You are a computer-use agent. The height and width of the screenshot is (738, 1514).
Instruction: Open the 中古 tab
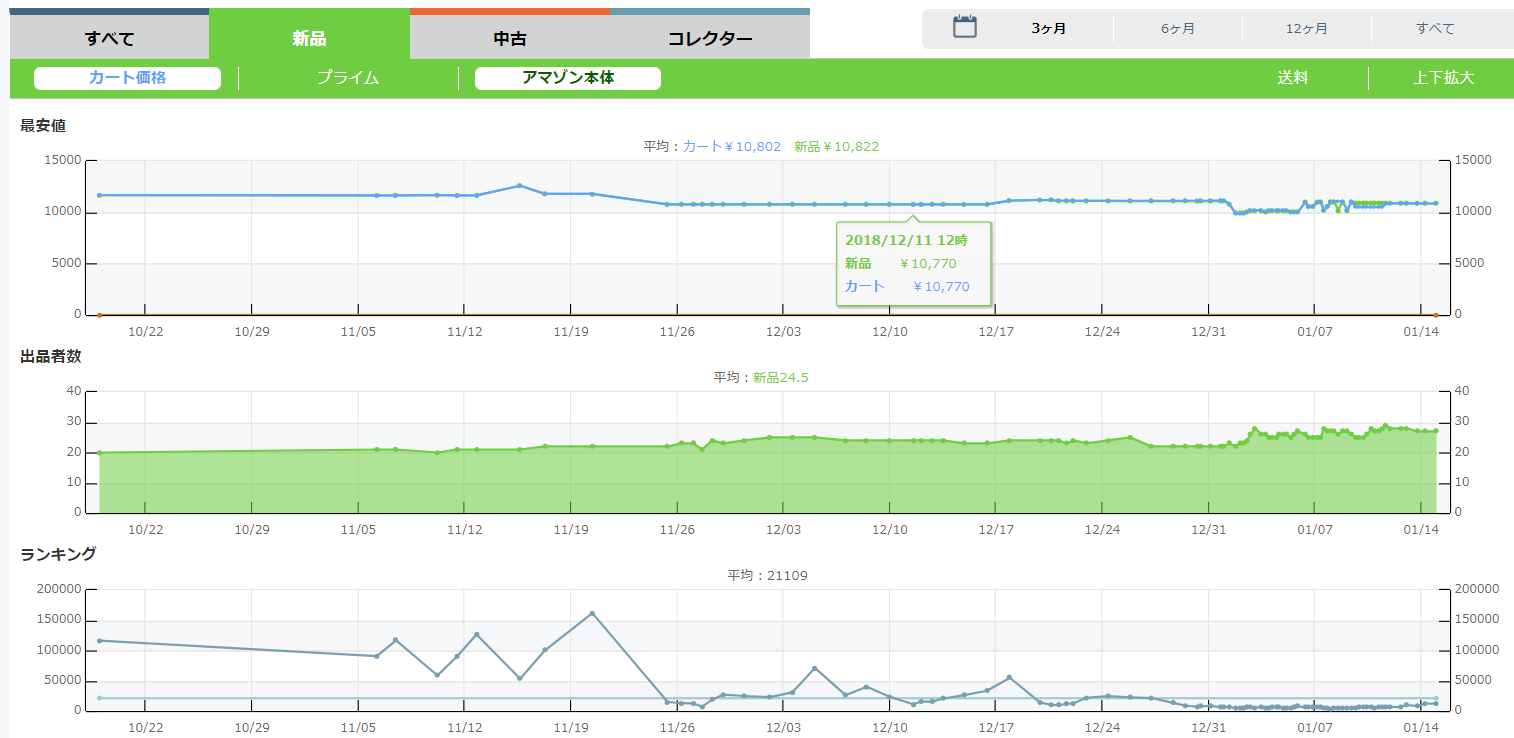tap(509, 39)
